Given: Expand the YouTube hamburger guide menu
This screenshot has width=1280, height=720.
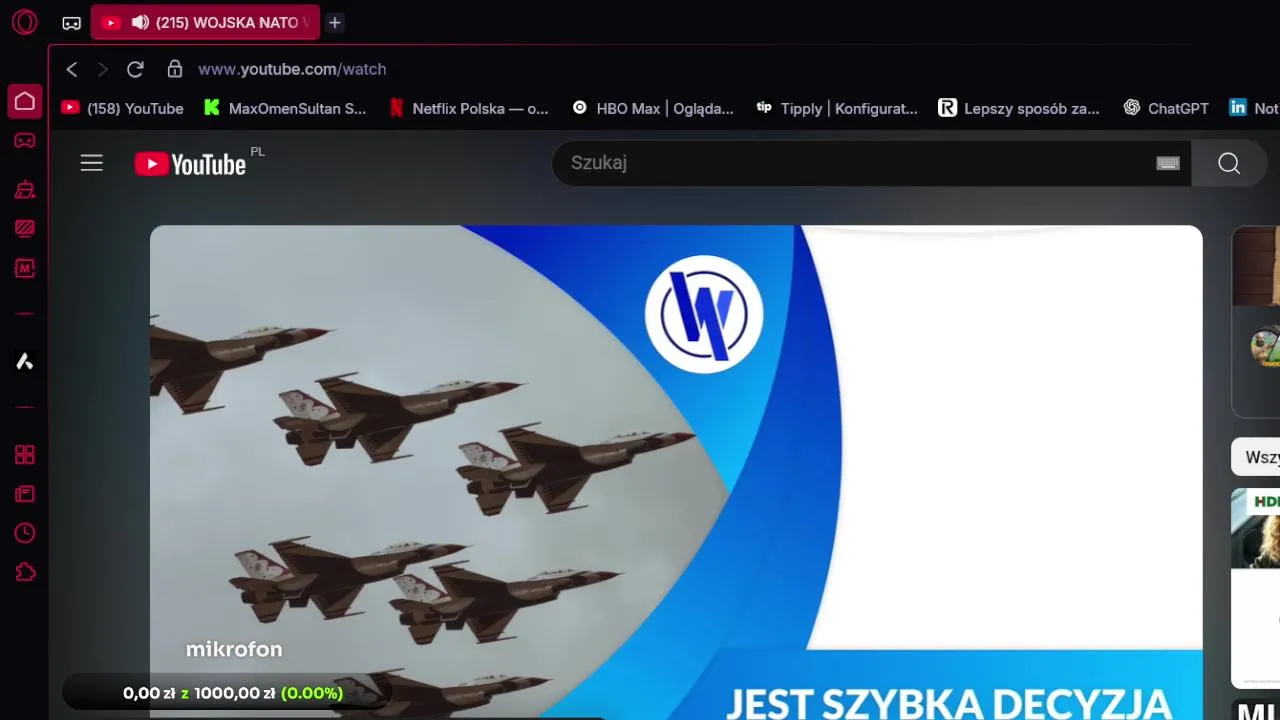Looking at the screenshot, I should tap(92, 163).
